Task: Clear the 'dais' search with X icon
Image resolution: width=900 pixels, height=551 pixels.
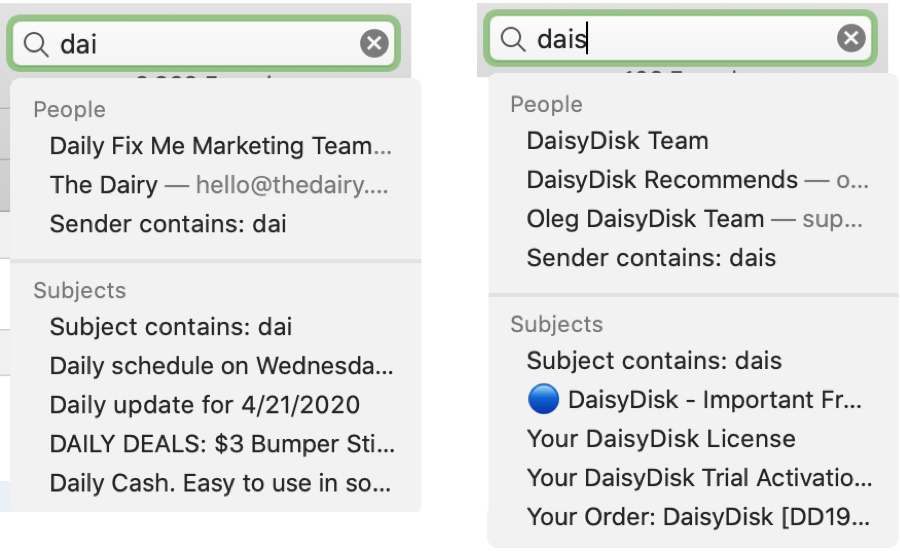Action: pos(851,38)
